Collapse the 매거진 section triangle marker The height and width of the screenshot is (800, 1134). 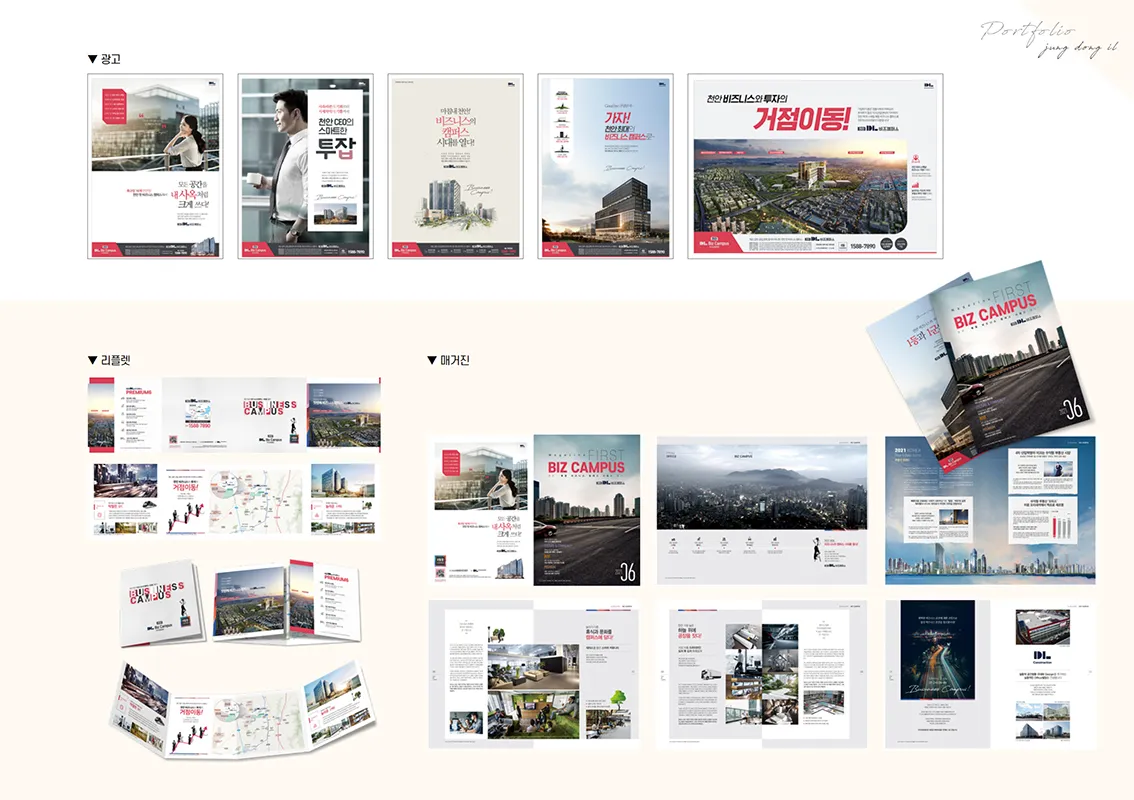click(432, 360)
